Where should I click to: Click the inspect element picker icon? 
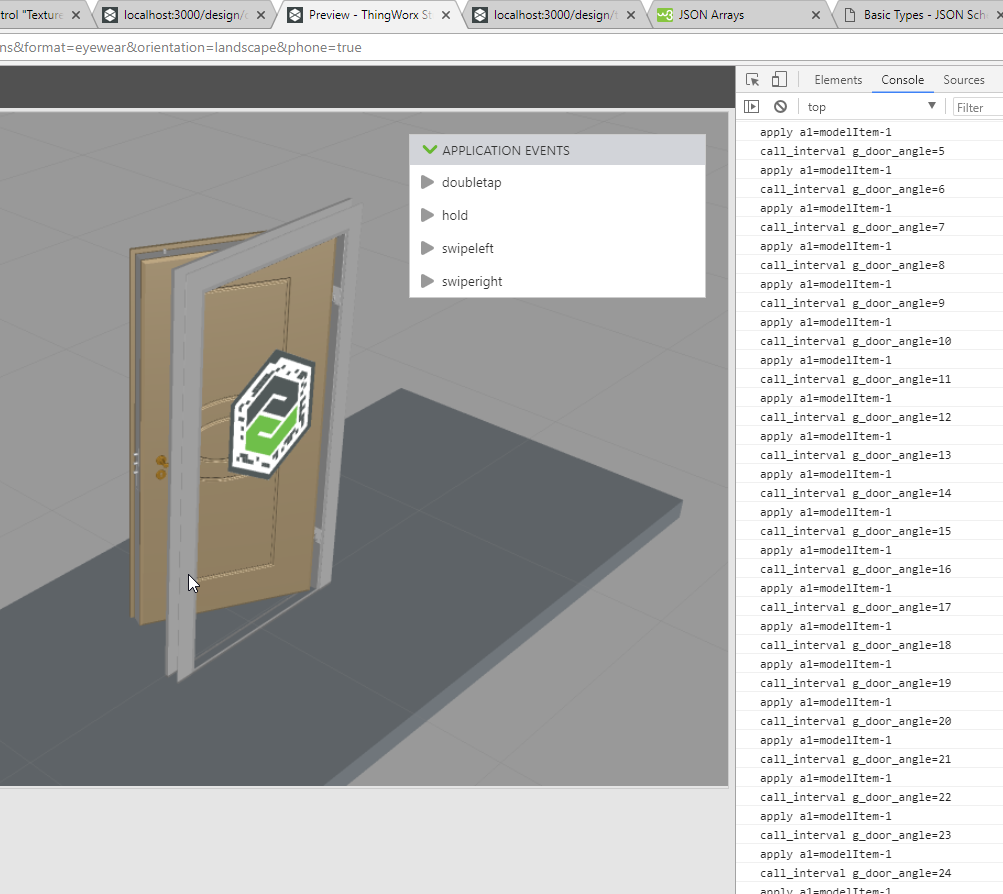click(x=753, y=80)
